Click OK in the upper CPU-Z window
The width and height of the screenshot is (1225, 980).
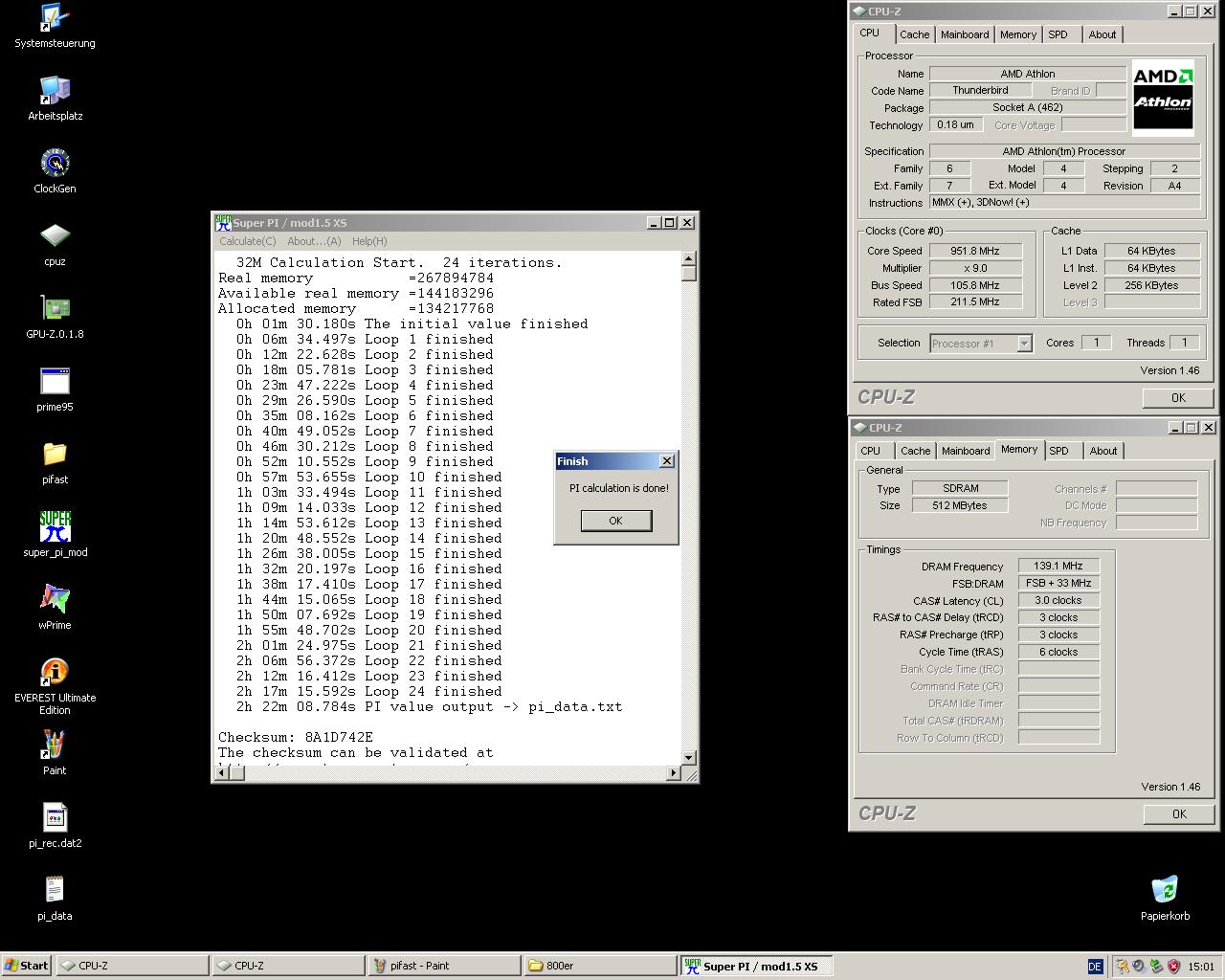tap(1178, 398)
